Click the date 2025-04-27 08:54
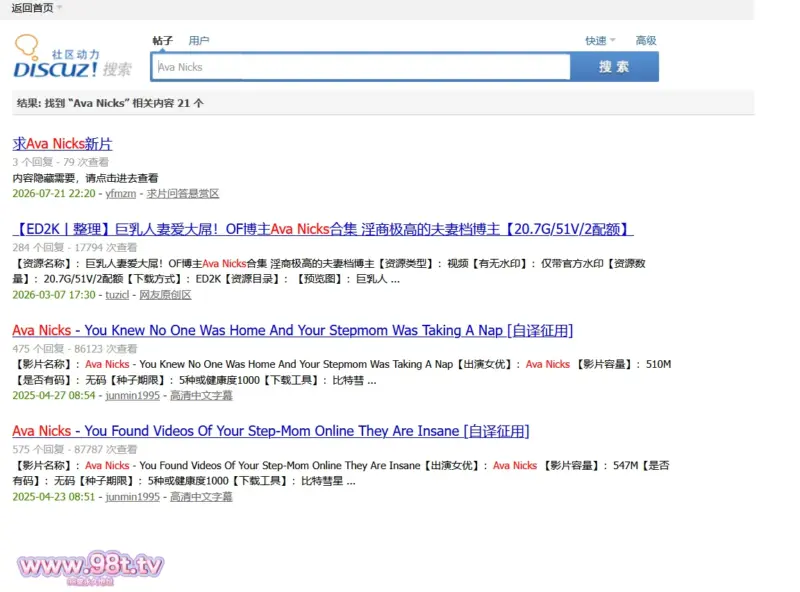 (x=54, y=396)
